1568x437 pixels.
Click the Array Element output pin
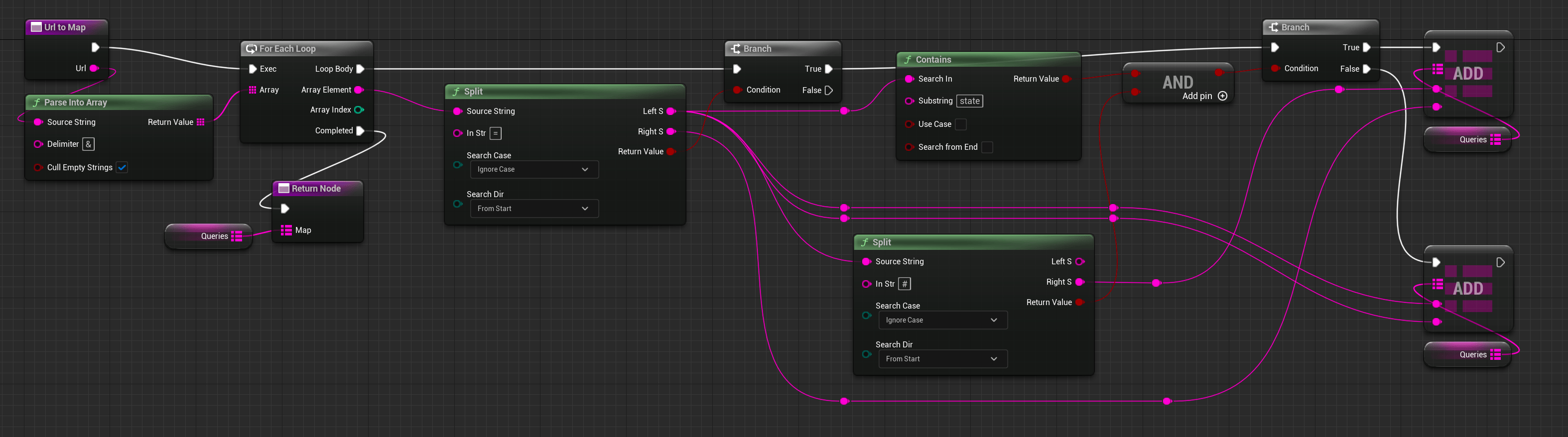tap(359, 90)
